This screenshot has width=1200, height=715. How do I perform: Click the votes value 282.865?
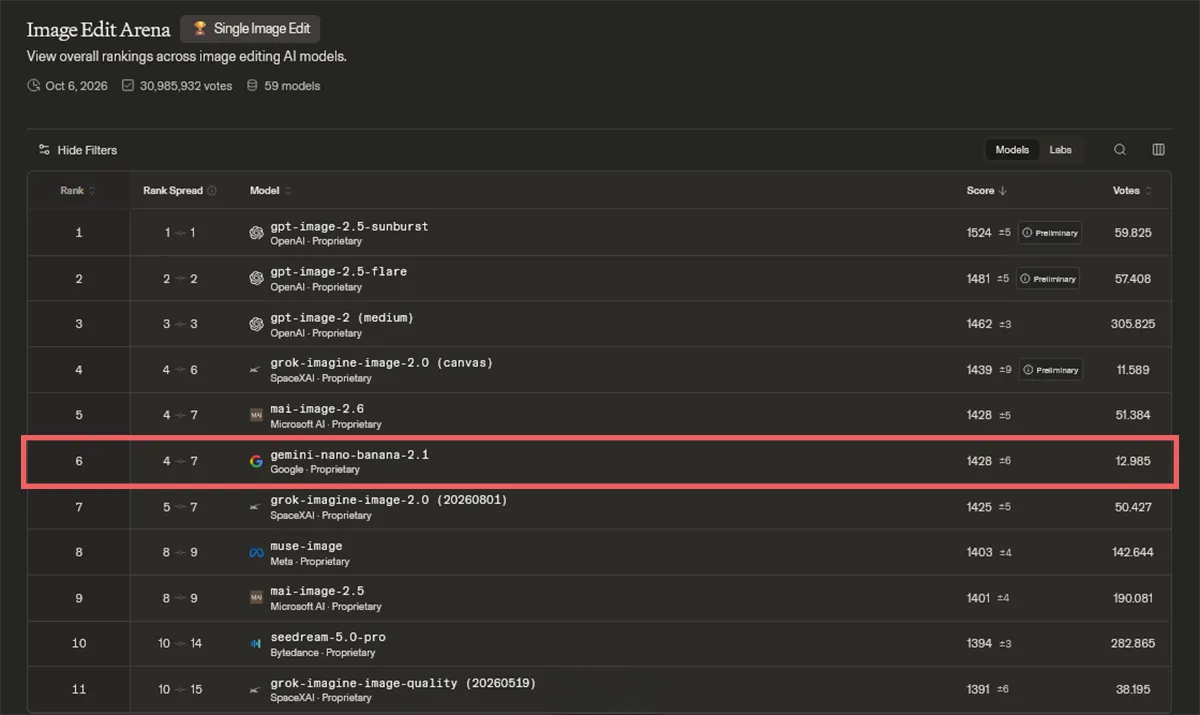coord(1133,644)
